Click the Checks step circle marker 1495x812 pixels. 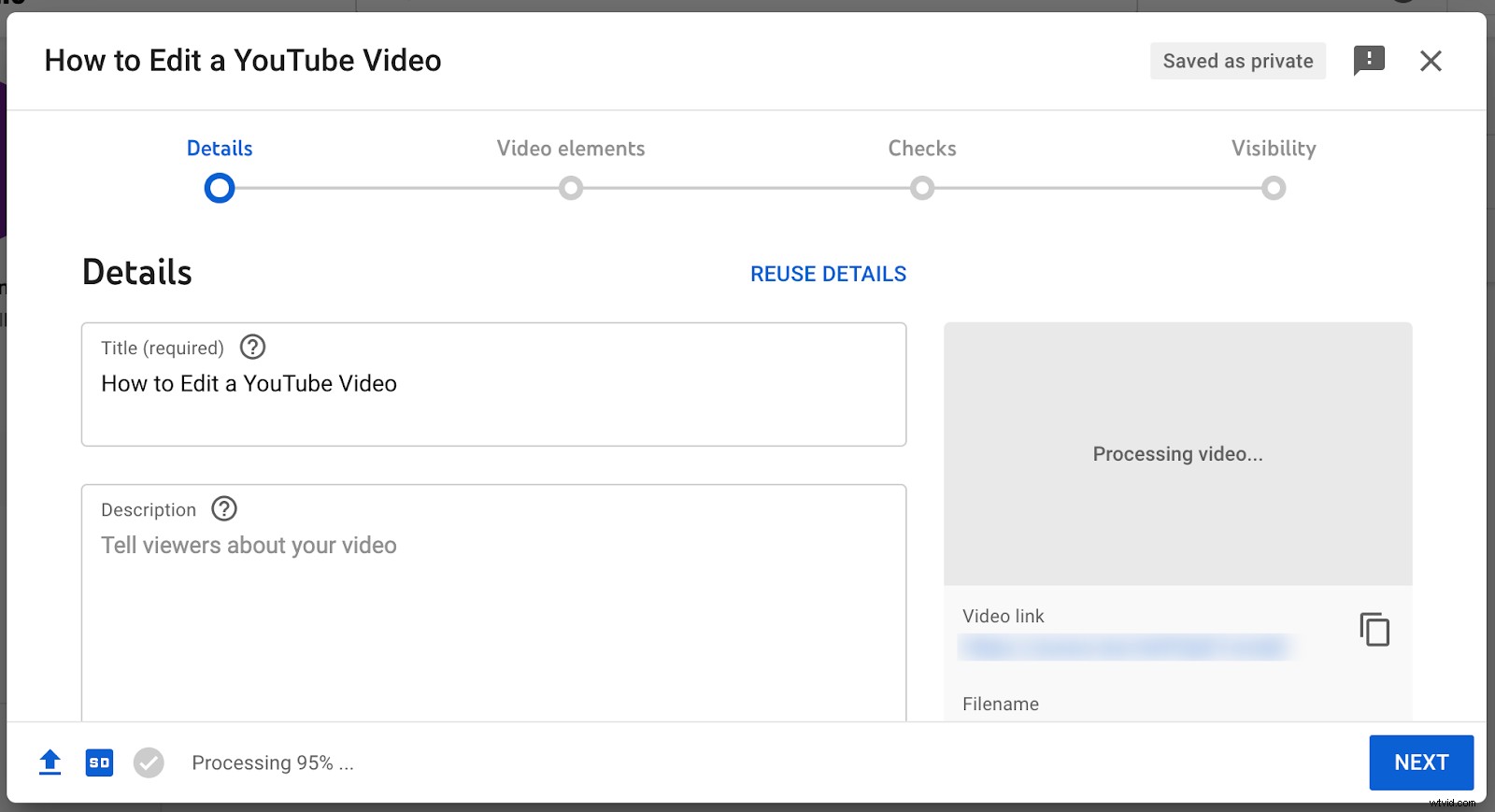(922, 189)
